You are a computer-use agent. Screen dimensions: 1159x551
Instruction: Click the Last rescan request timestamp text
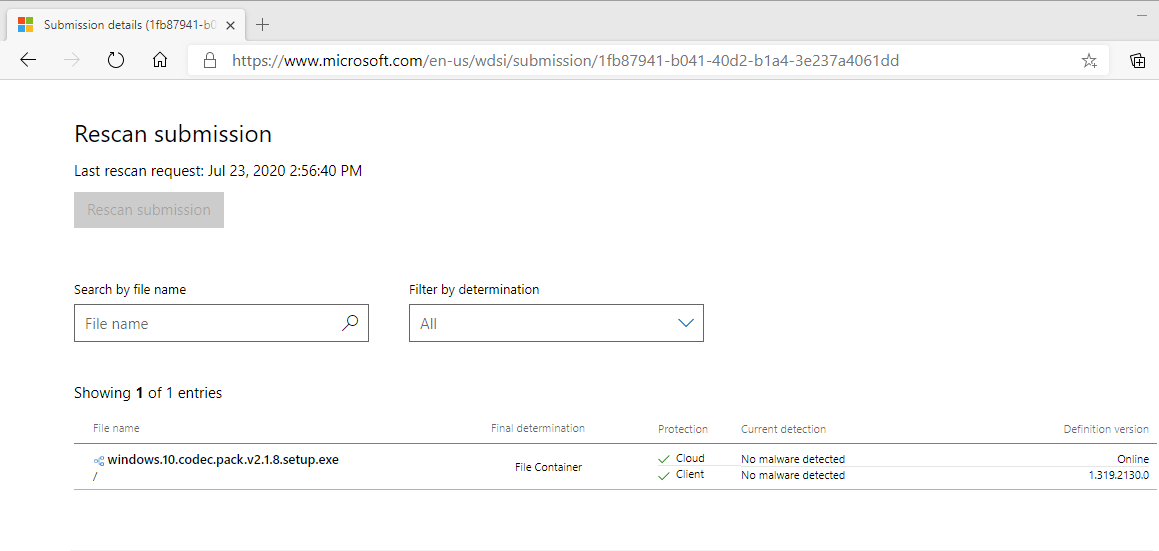[x=218, y=172]
